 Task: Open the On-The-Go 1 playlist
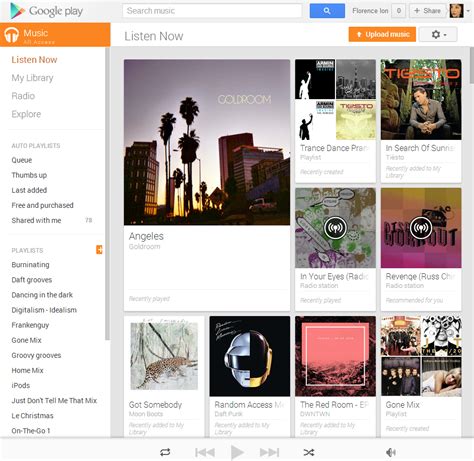pos(31,431)
